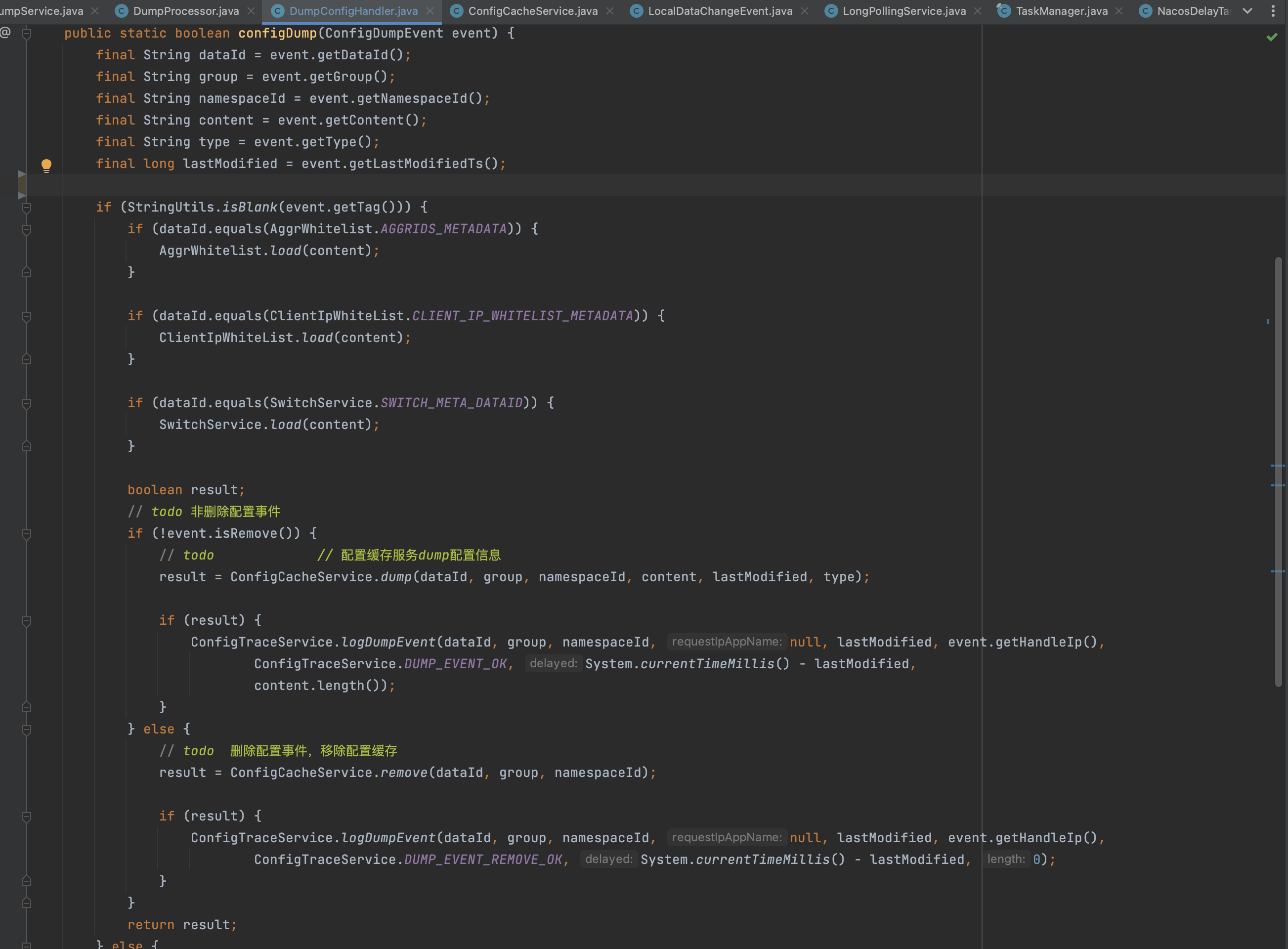
Task: Close the TaskManager.java tab
Action: [x=1118, y=11]
